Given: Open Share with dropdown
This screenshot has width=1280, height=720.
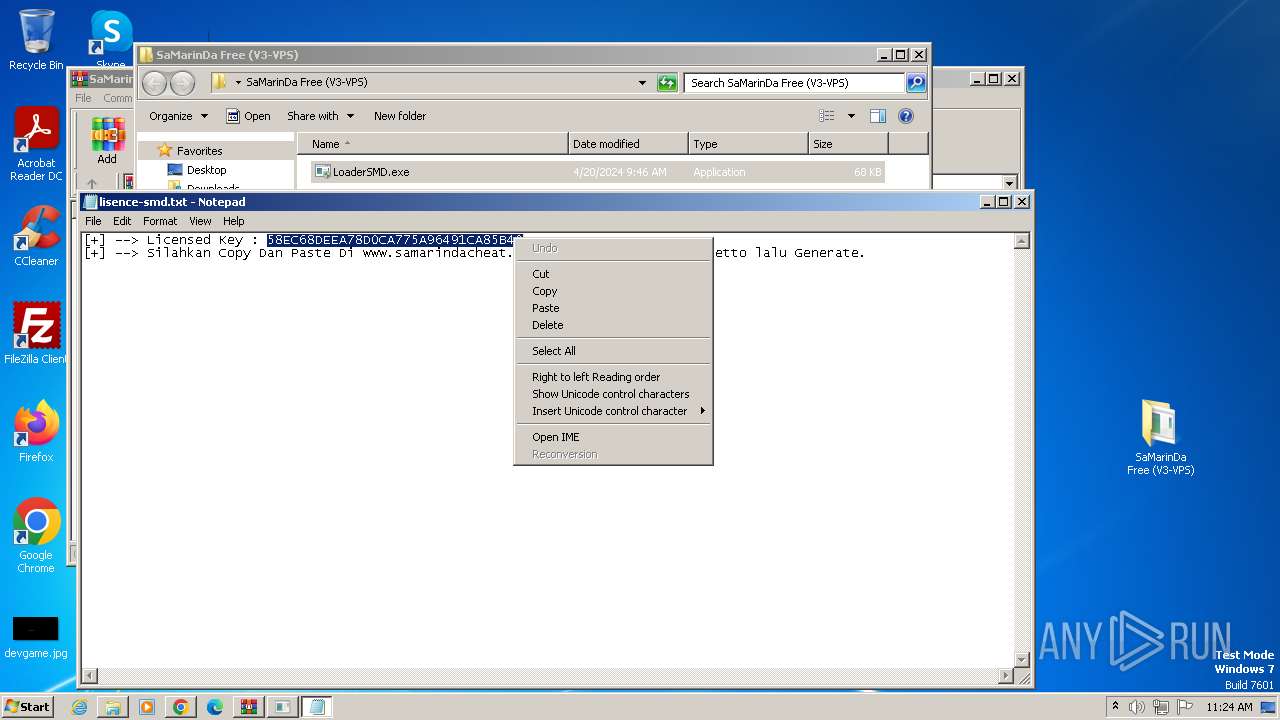Looking at the screenshot, I should pos(320,116).
